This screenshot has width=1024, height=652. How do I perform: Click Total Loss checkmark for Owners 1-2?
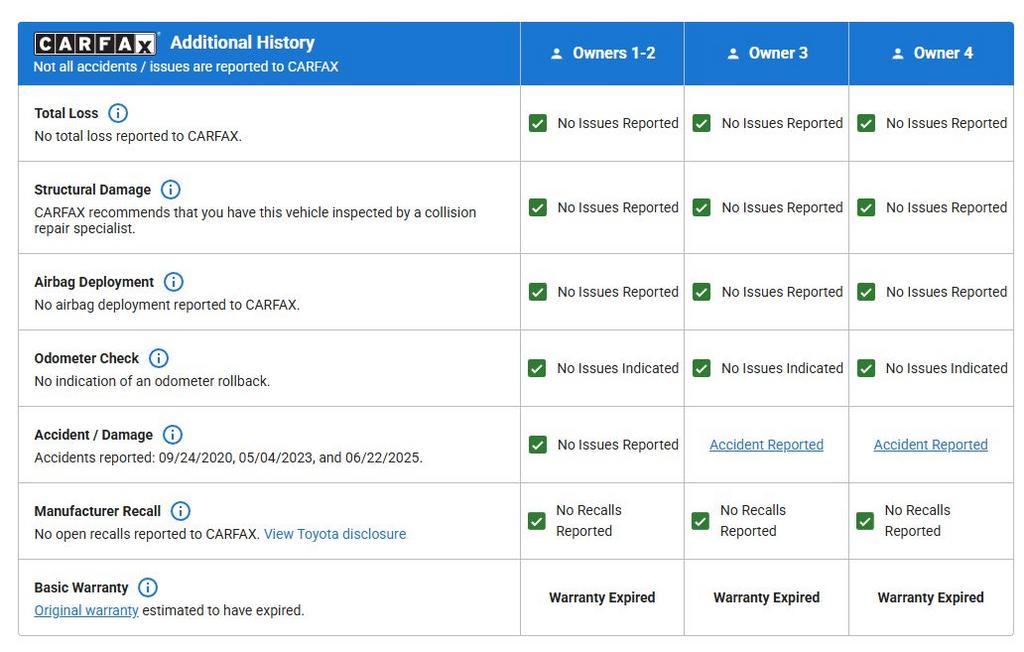point(538,123)
